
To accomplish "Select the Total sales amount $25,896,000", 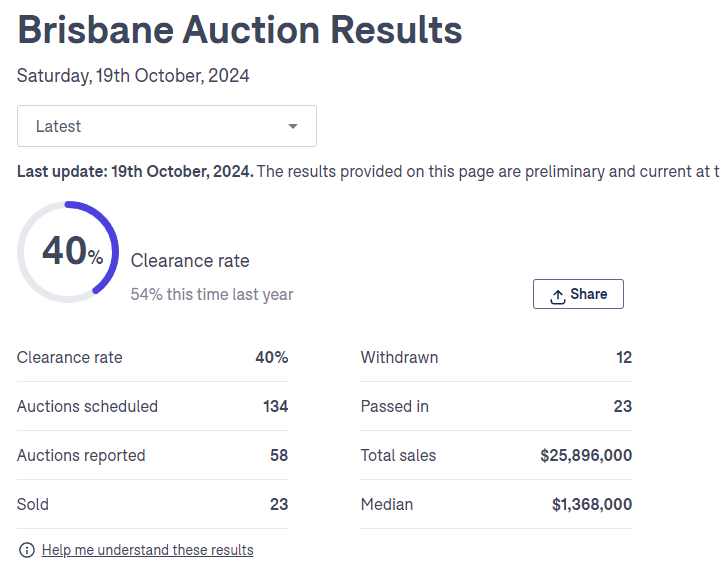I will click(586, 455).
